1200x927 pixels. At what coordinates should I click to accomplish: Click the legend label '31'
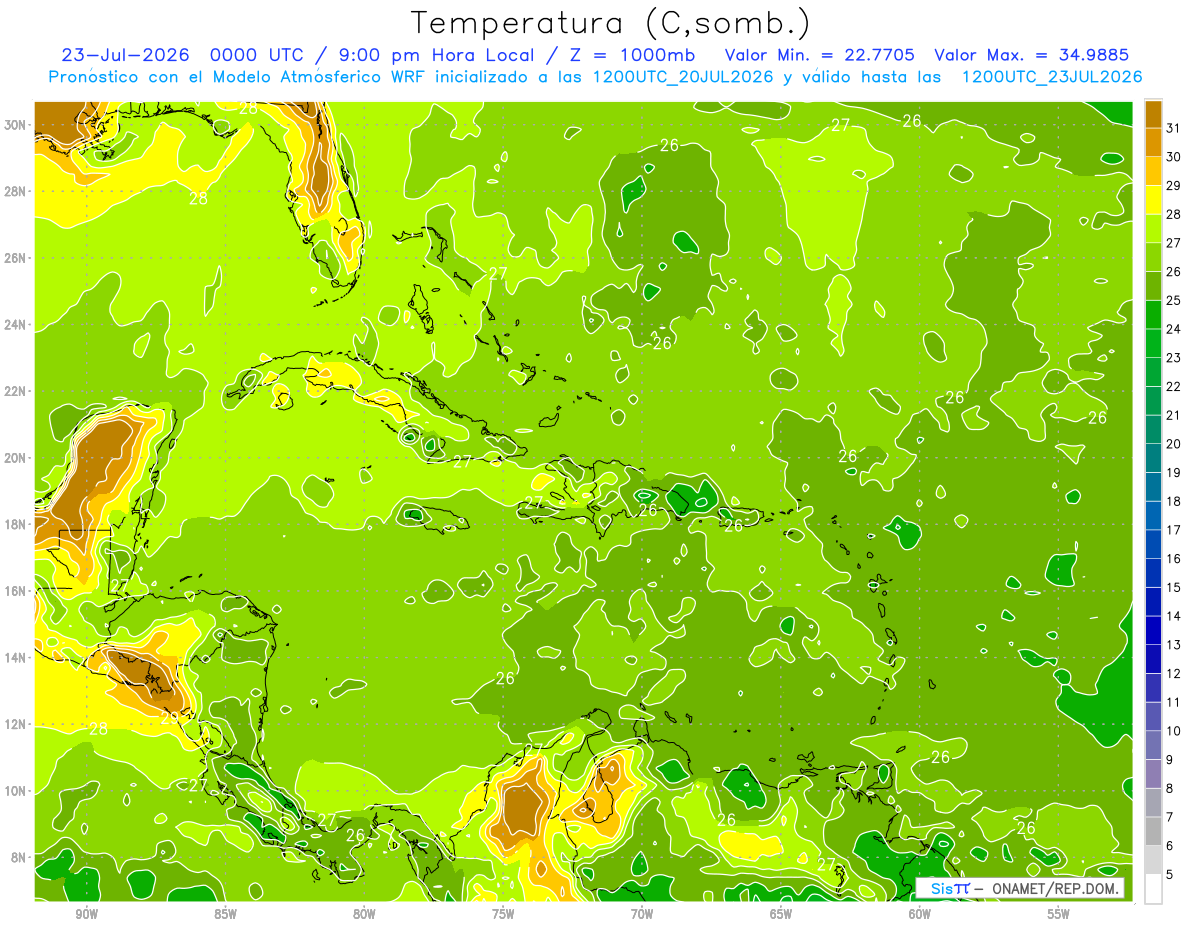(x=1173, y=128)
